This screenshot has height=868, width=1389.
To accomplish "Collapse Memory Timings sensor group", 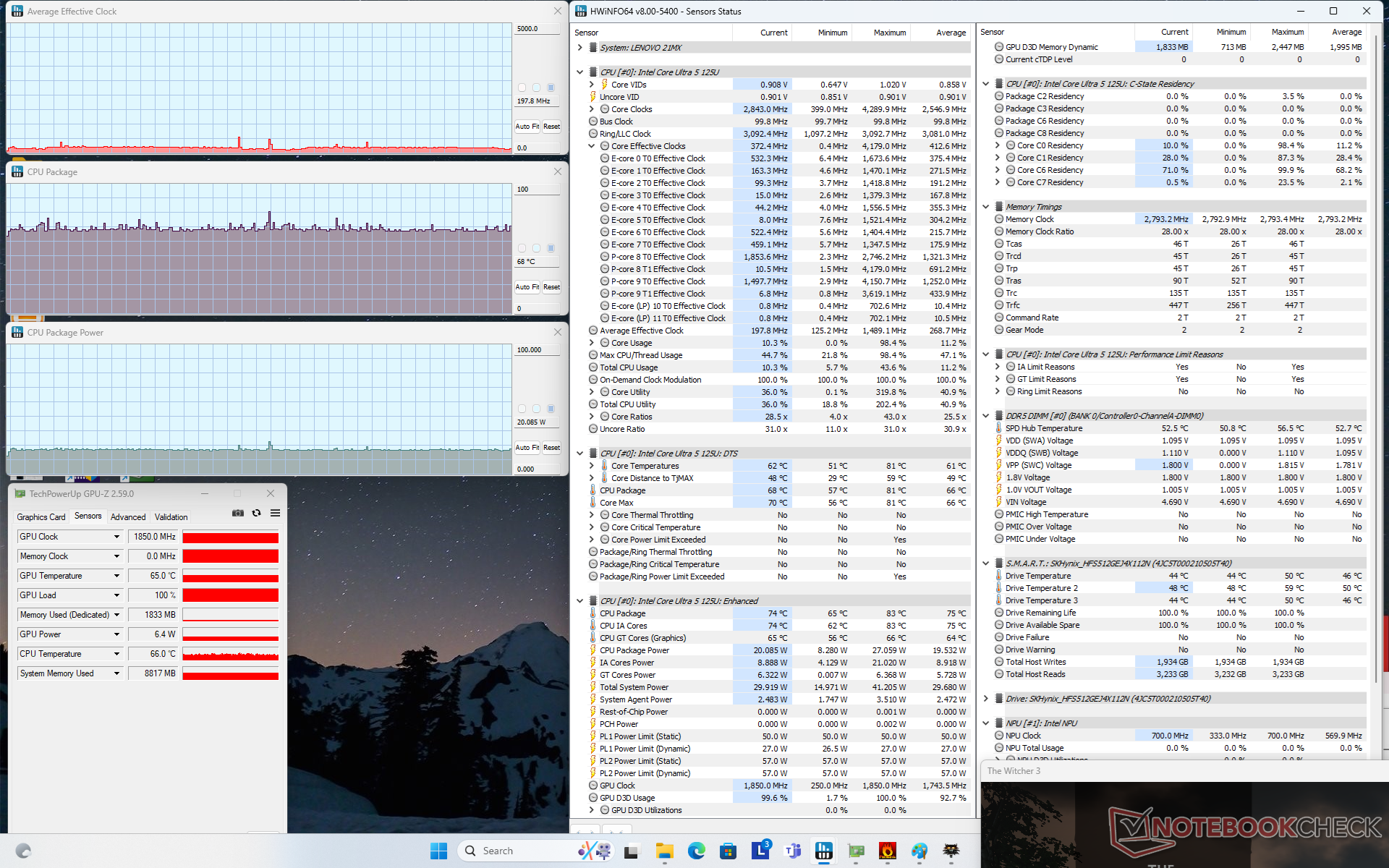I will 986,207.
